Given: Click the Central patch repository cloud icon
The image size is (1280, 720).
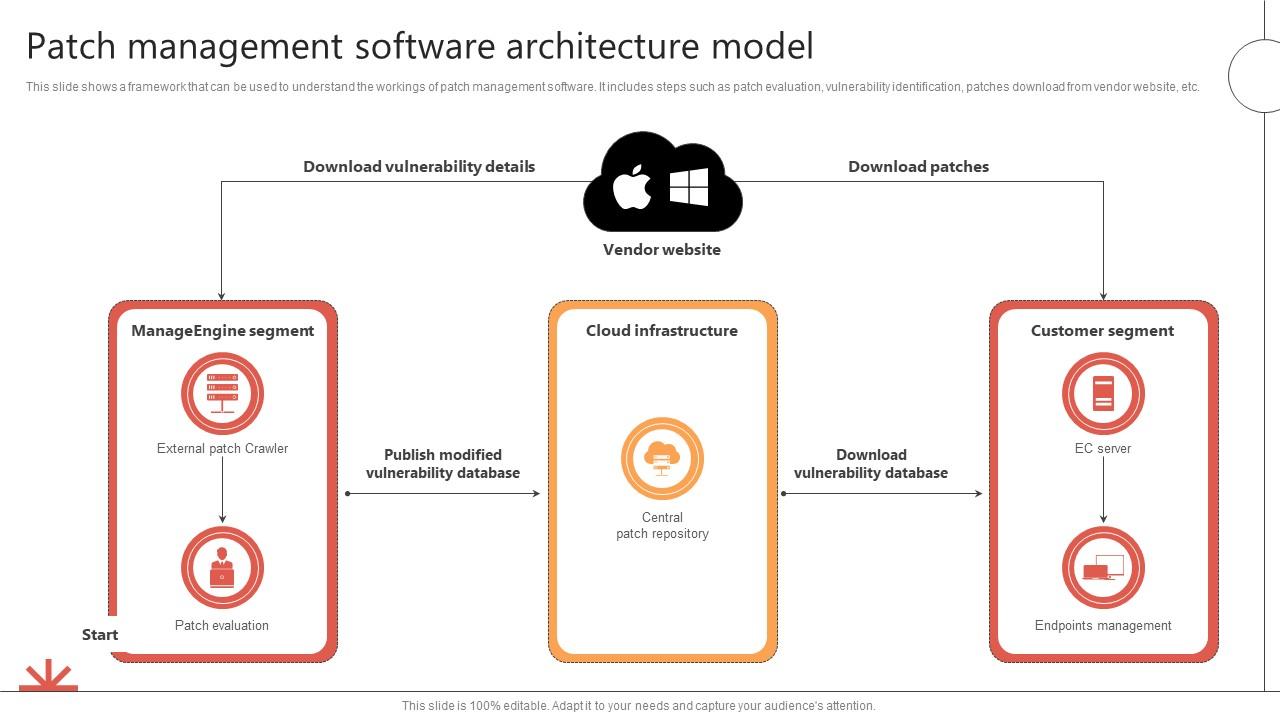Looking at the screenshot, I should tap(662, 459).
